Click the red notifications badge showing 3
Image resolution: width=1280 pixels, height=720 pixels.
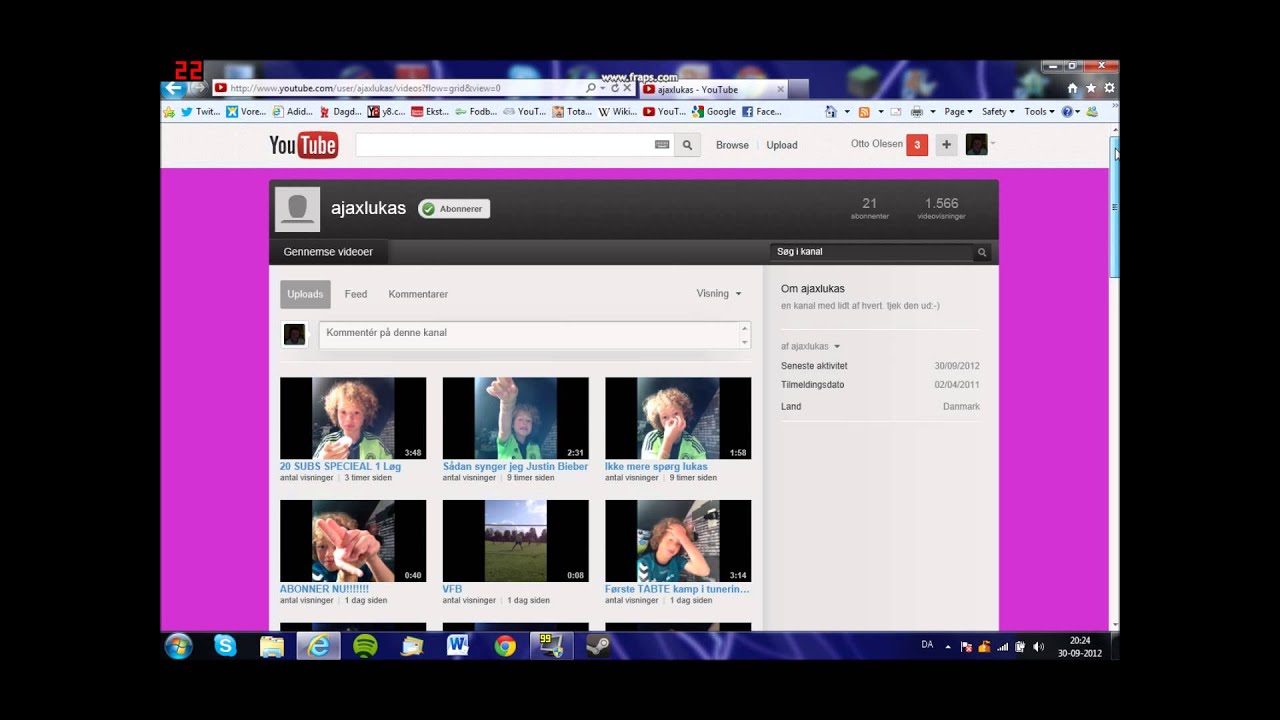click(917, 145)
